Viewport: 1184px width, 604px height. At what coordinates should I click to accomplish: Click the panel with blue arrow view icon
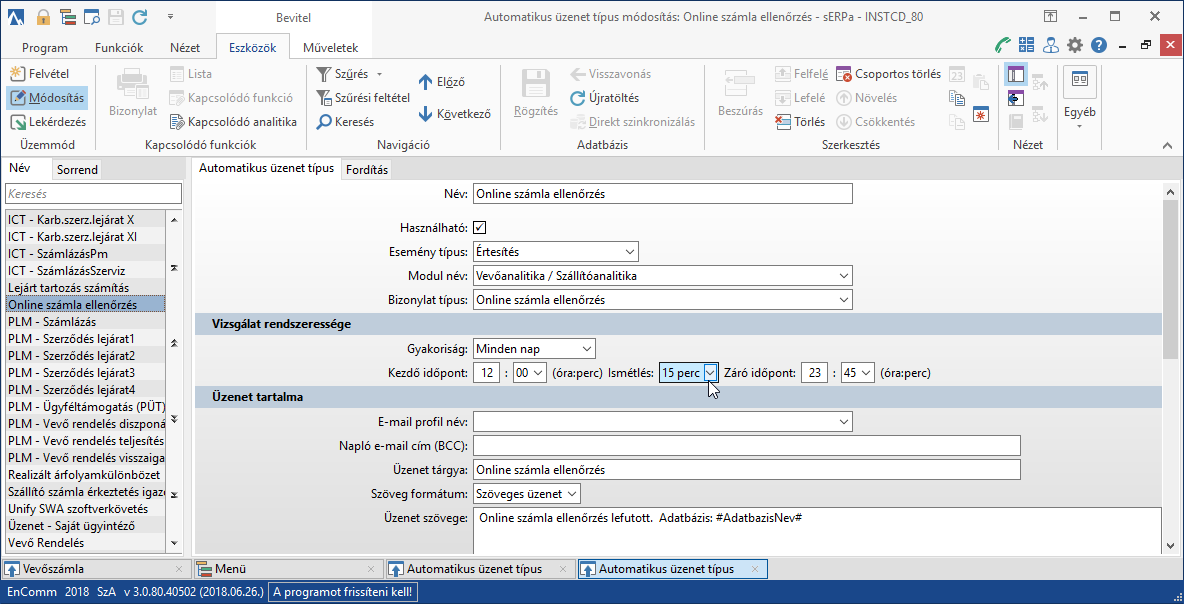[x=1016, y=98]
